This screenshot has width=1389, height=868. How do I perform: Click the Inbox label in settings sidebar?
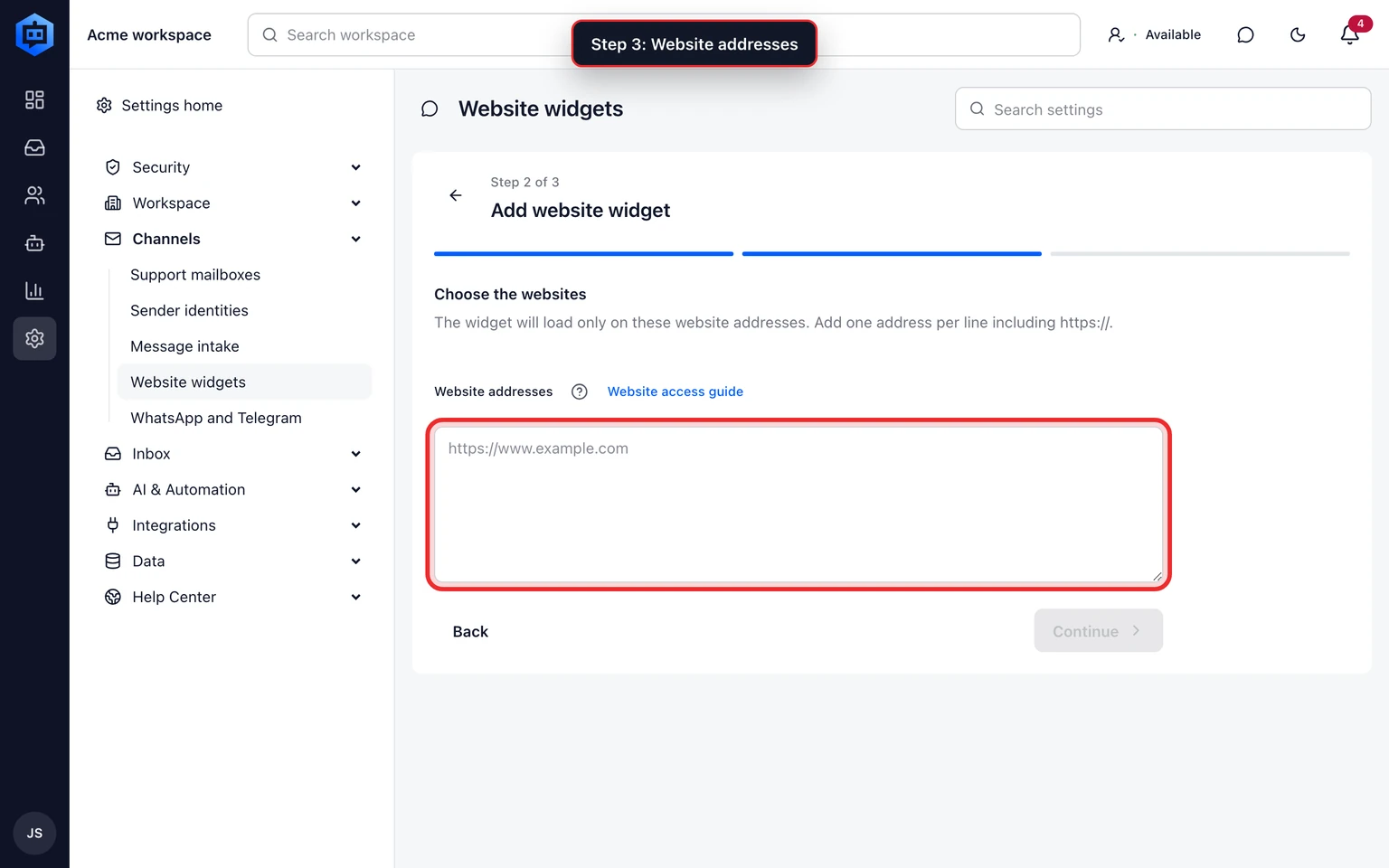click(151, 454)
